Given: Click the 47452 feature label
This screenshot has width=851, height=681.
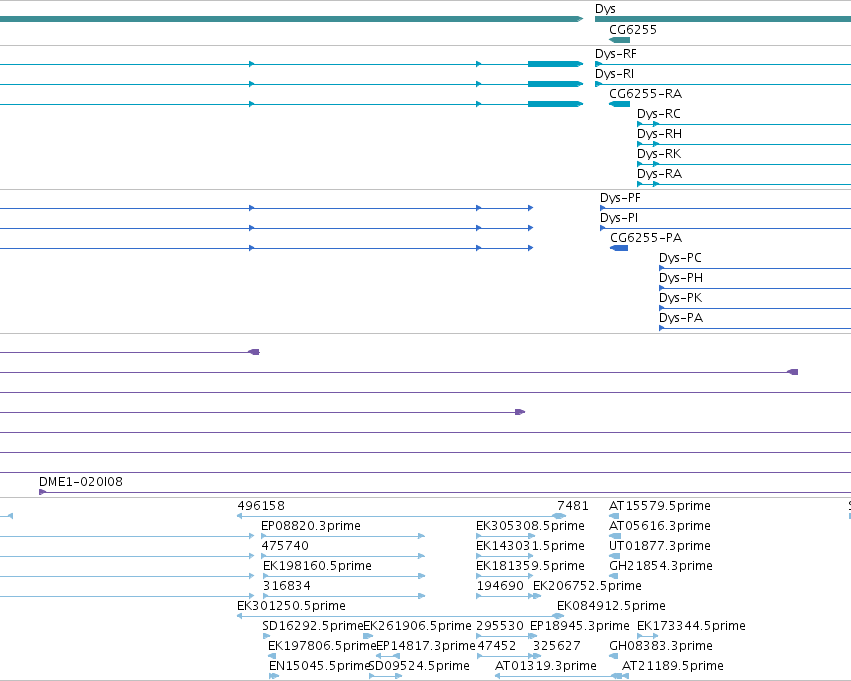Looking at the screenshot, I should click(x=497, y=646).
